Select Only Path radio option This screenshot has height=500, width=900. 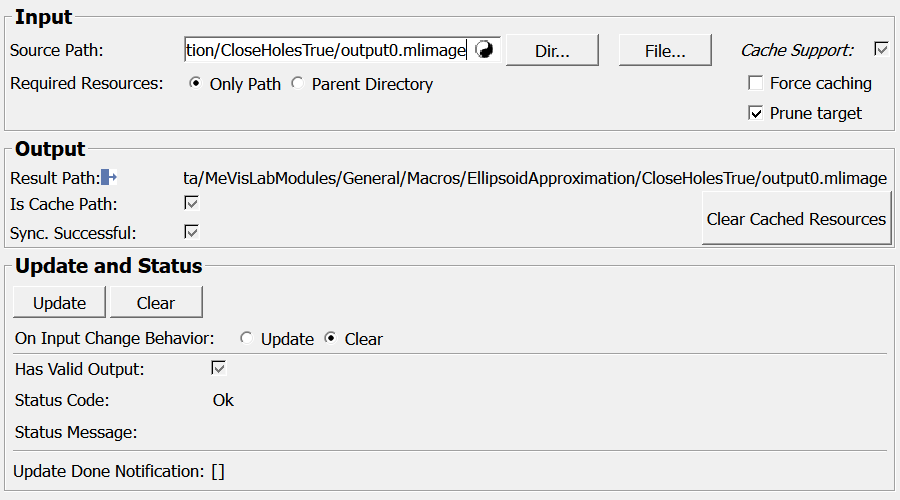195,84
